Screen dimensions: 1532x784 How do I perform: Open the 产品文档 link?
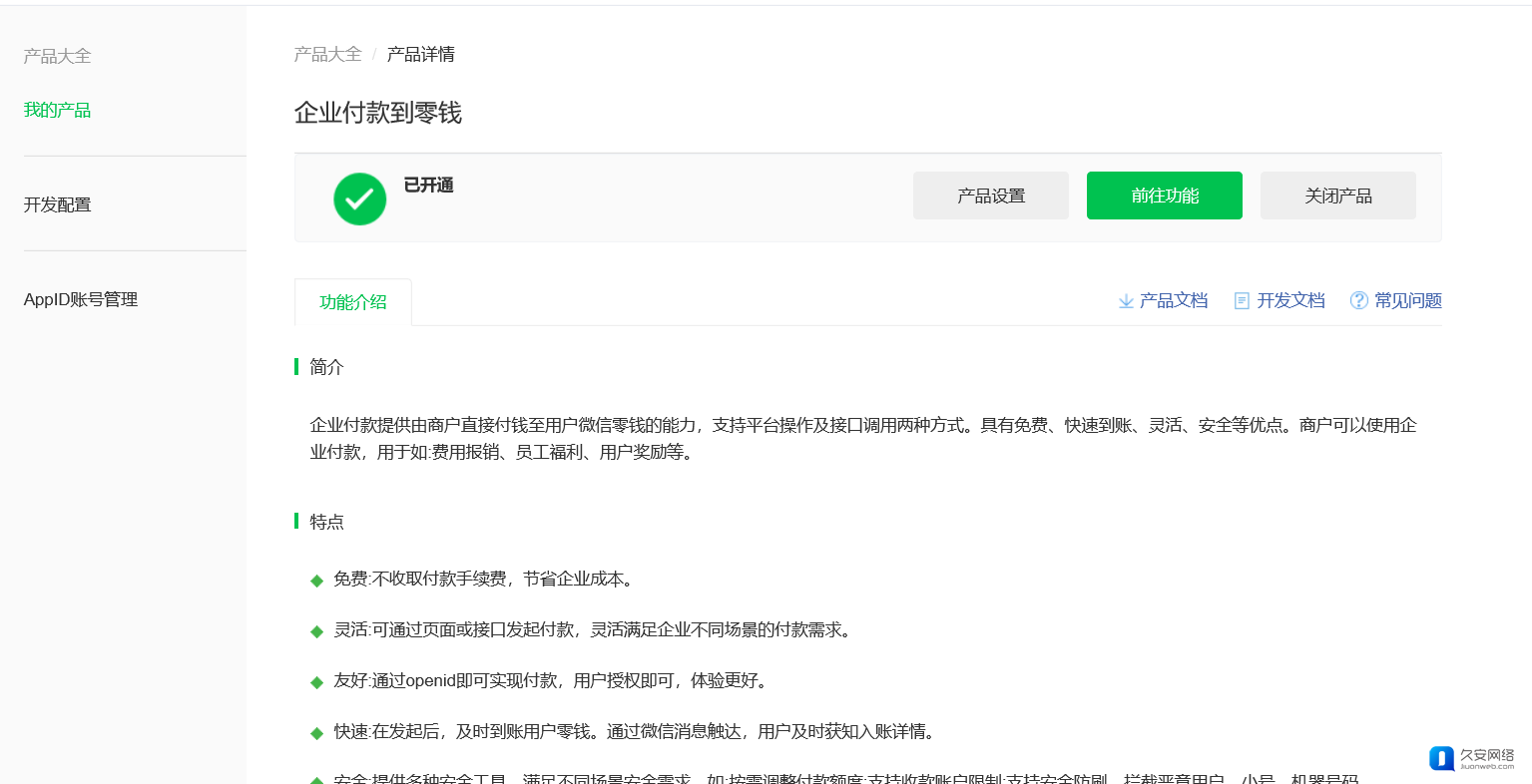(x=1174, y=300)
